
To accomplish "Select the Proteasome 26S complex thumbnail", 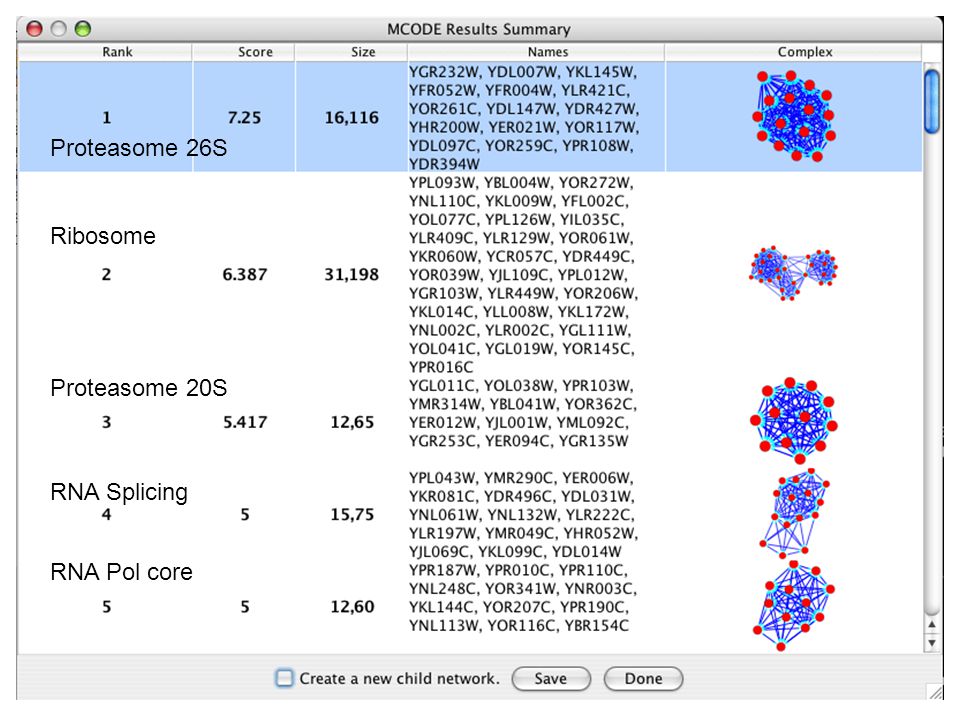I will tap(794, 116).
